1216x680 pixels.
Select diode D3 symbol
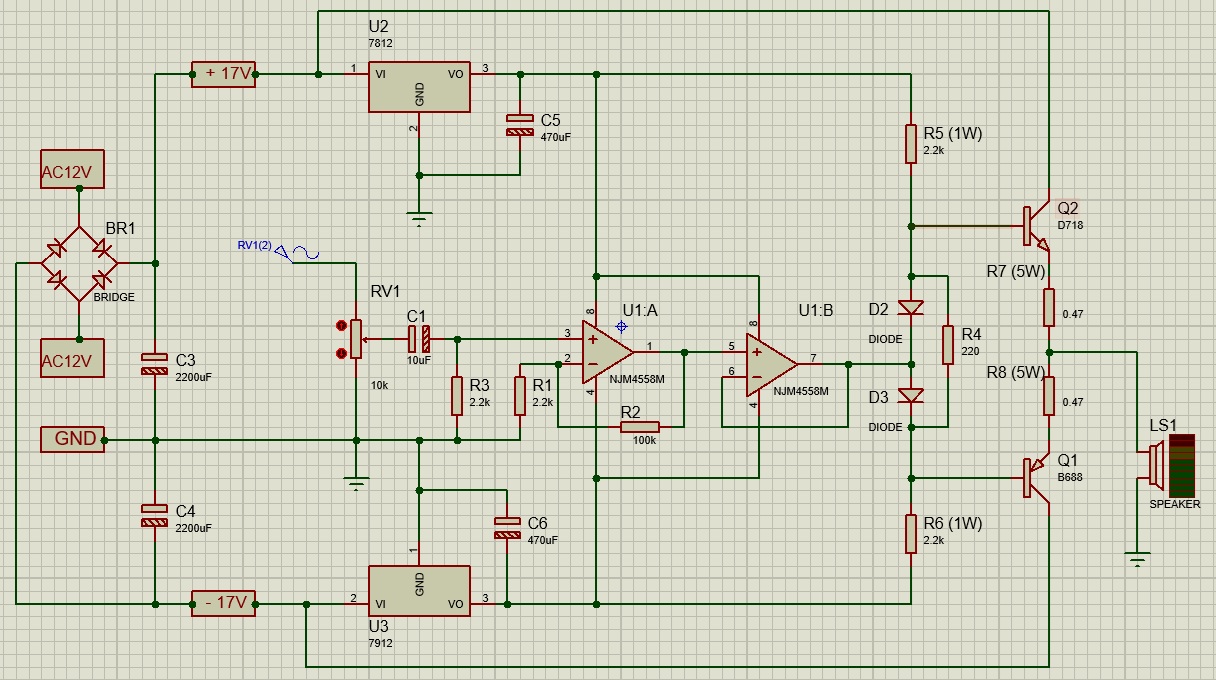point(911,396)
